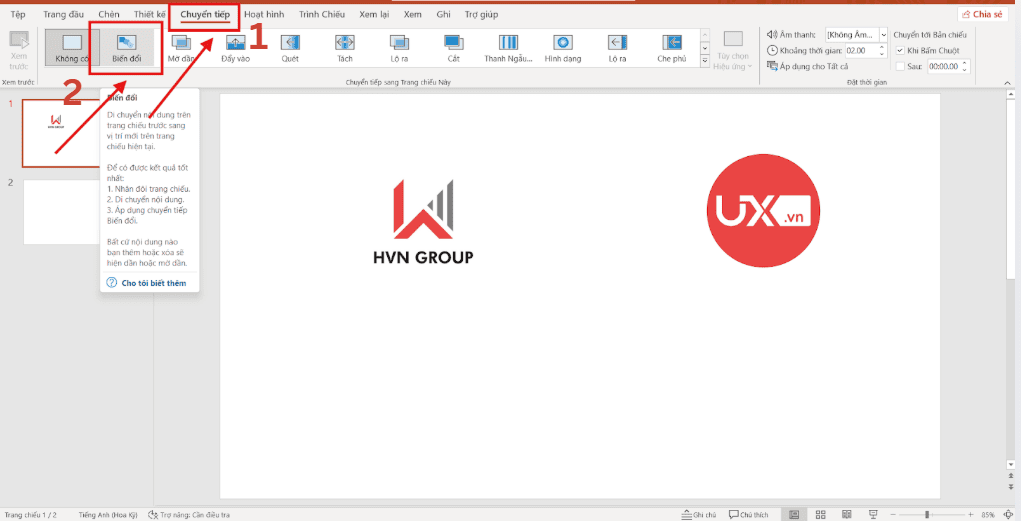1021x521 pixels.
Task: Switch to Slide Sorter view in status bar
Action: [x=820, y=514]
